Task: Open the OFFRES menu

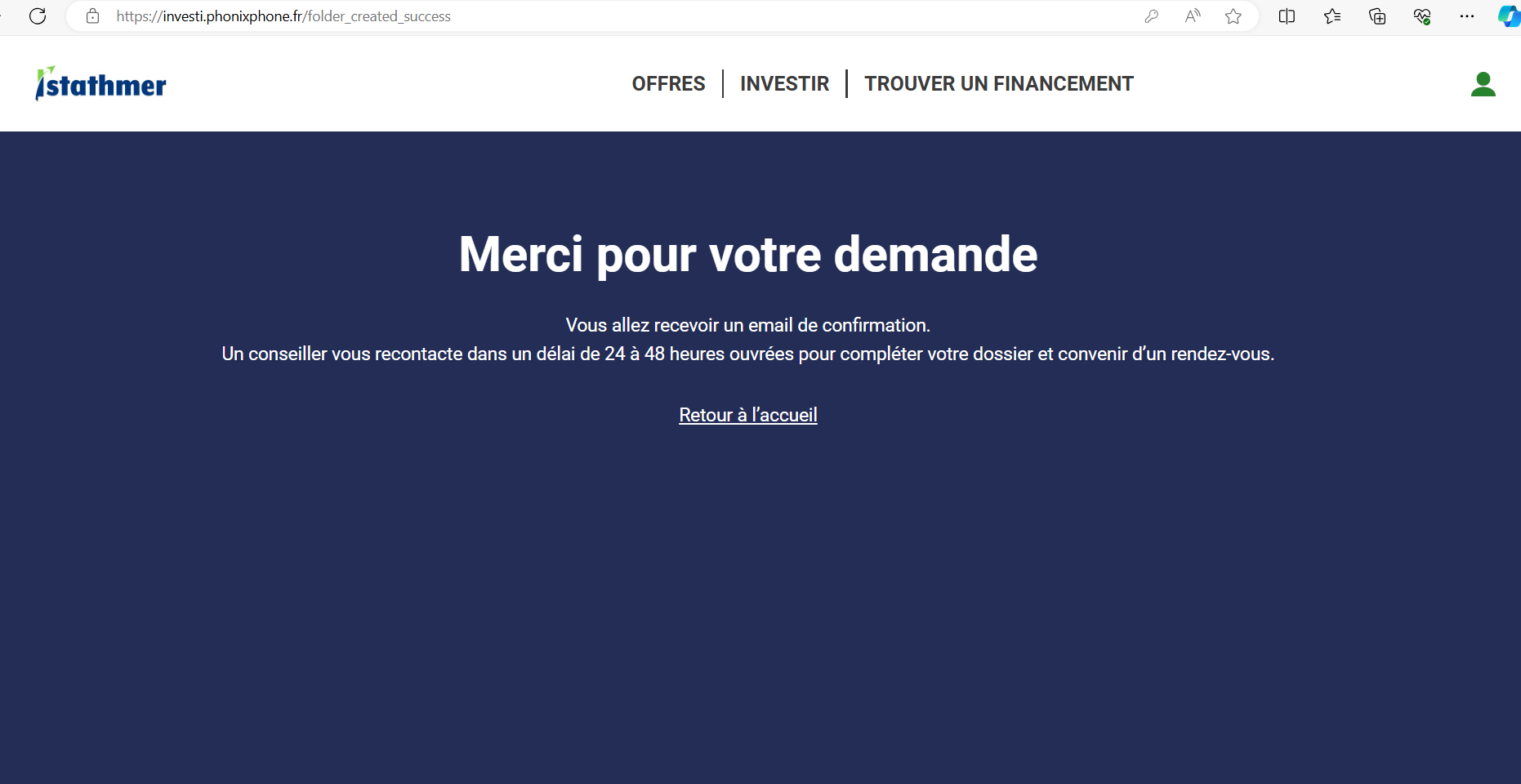Action: [668, 84]
